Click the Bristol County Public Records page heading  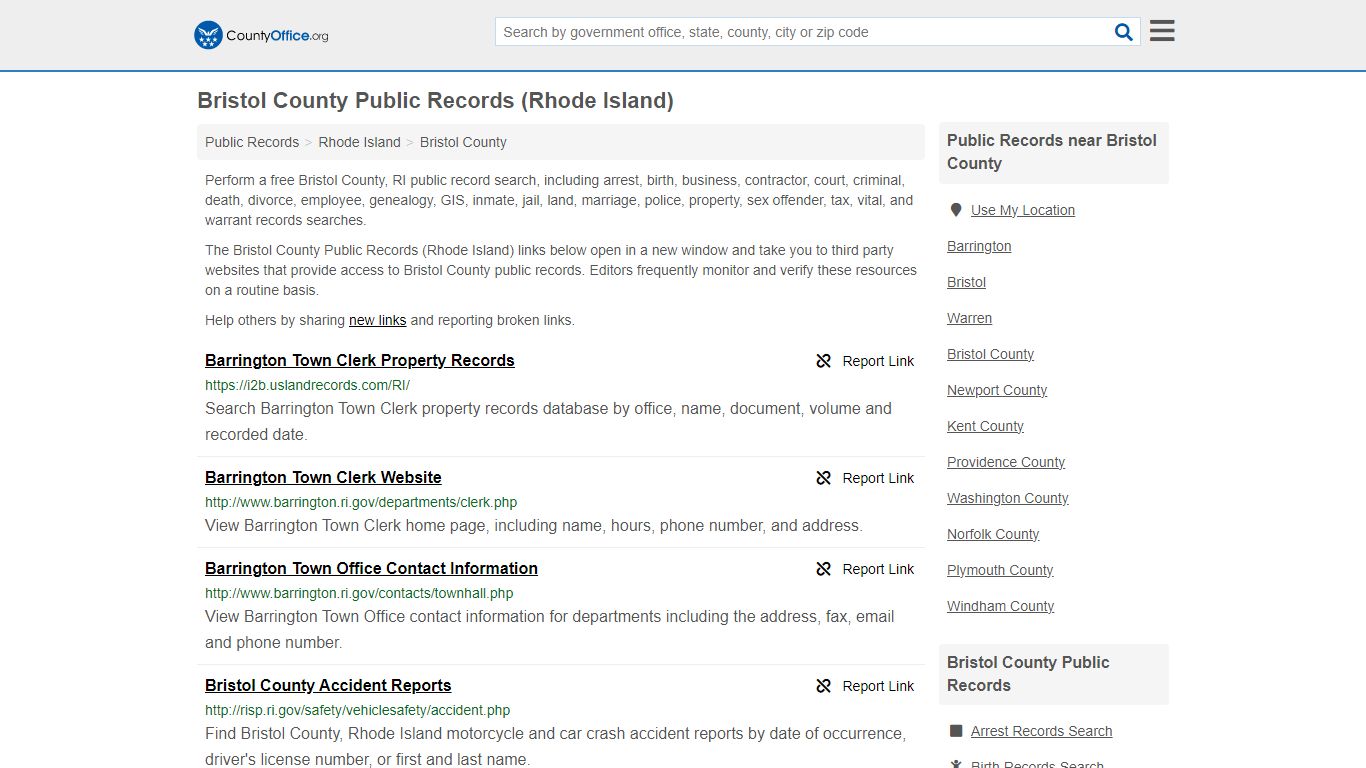[x=435, y=100]
